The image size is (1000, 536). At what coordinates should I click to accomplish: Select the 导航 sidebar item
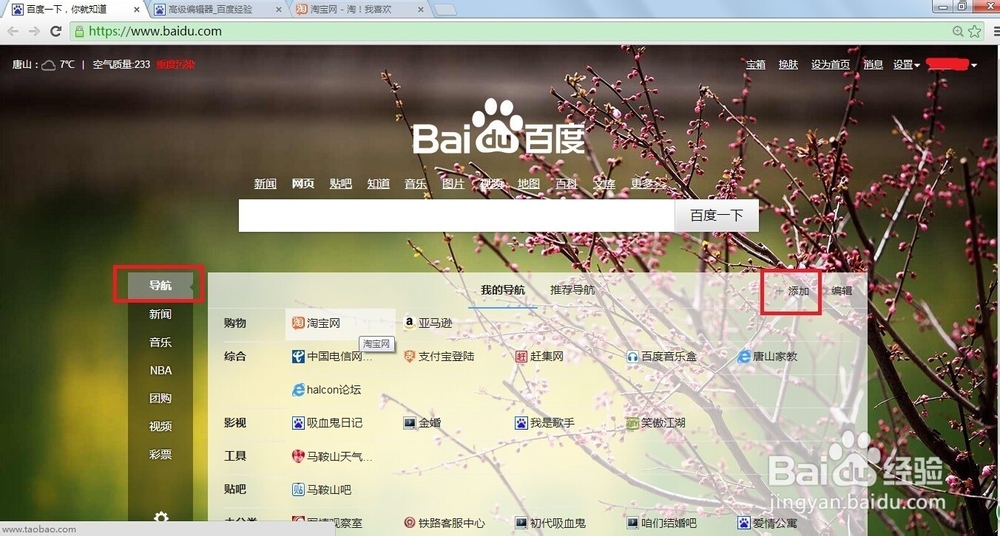point(160,285)
